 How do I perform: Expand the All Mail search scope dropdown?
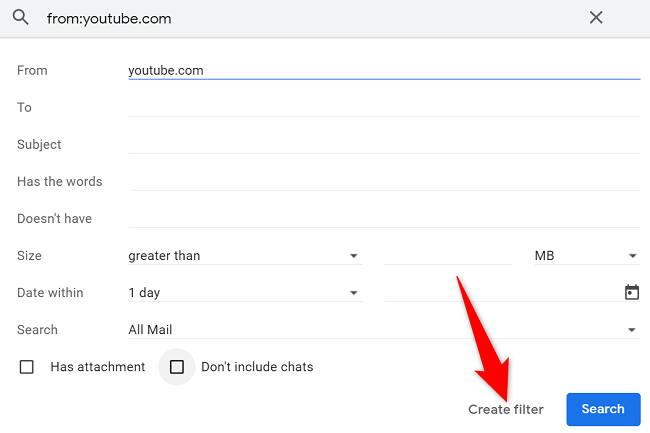pos(383,330)
